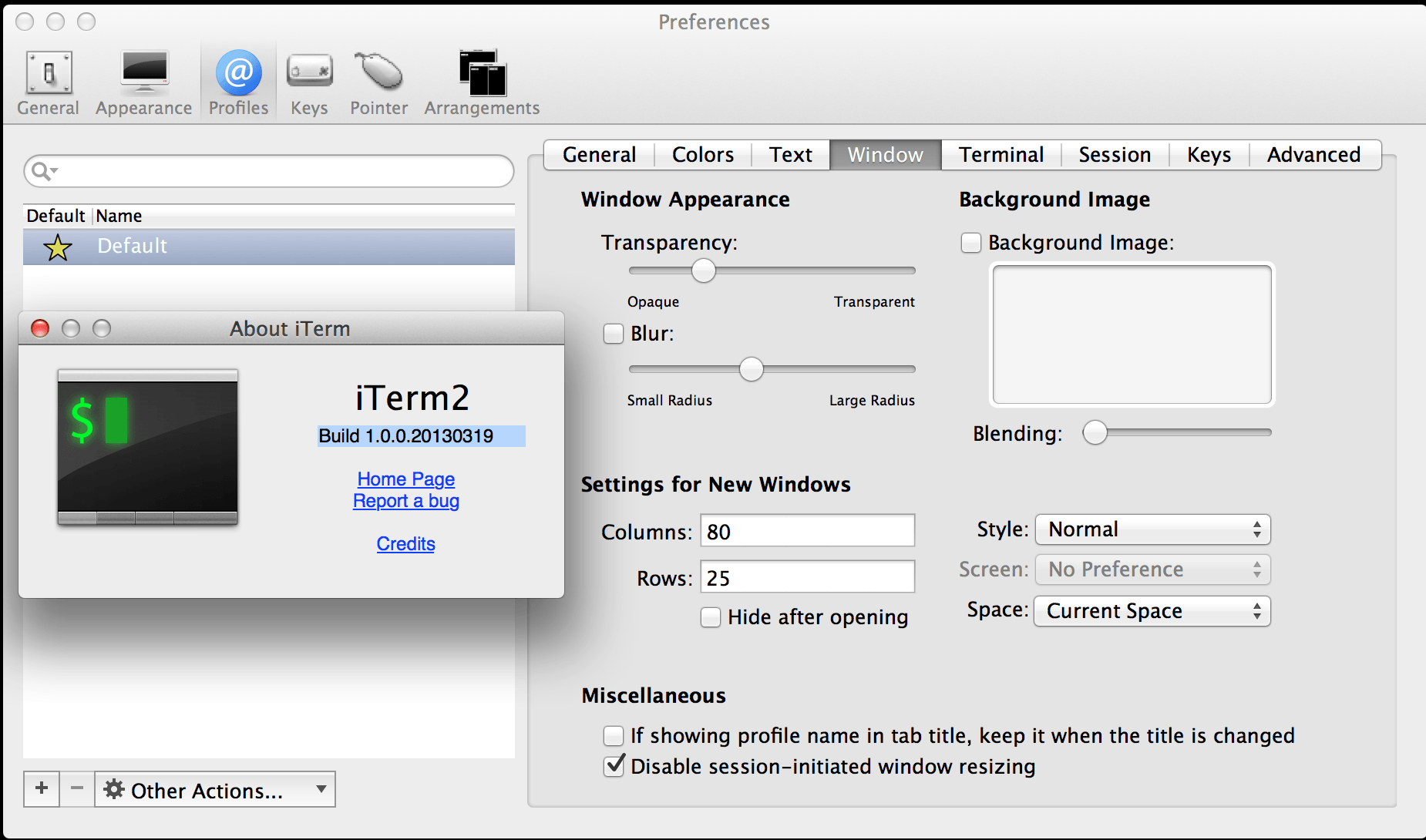The width and height of the screenshot is (1426, 840).
Task: Open the Style dropdown showing Normal
Action: (x=1152, y=529)
